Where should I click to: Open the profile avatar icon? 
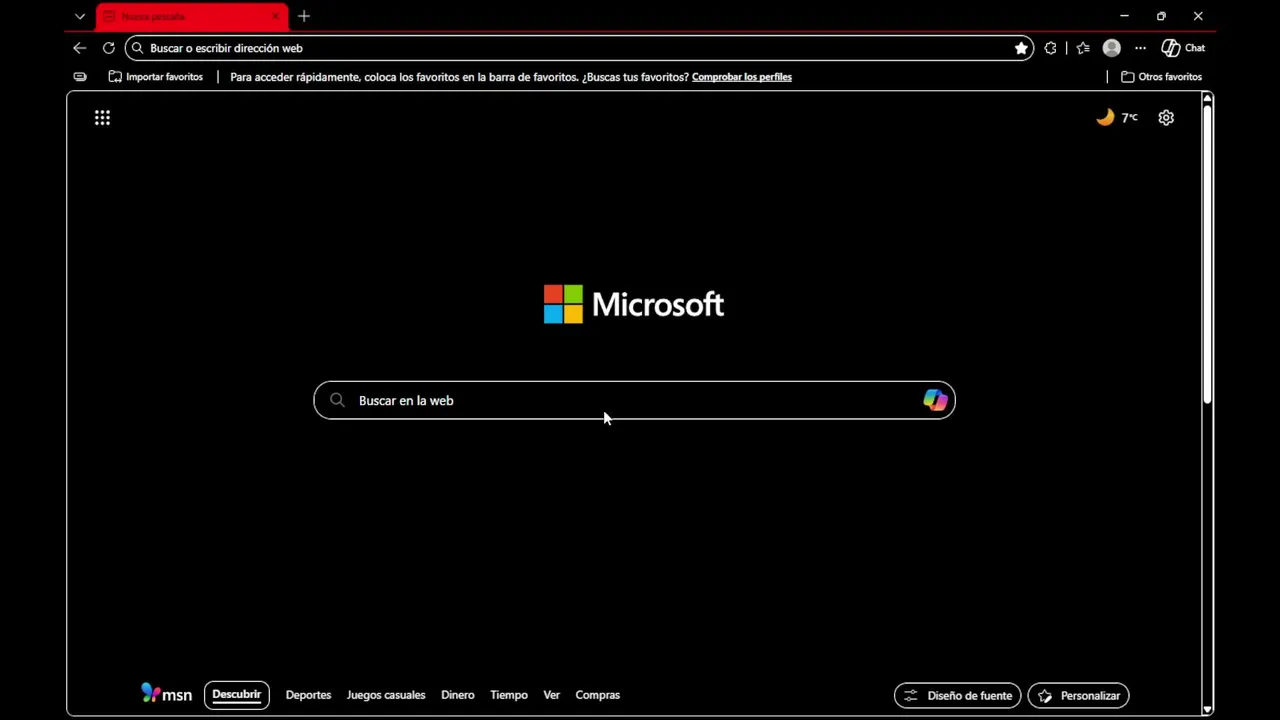coord(1111,48)
